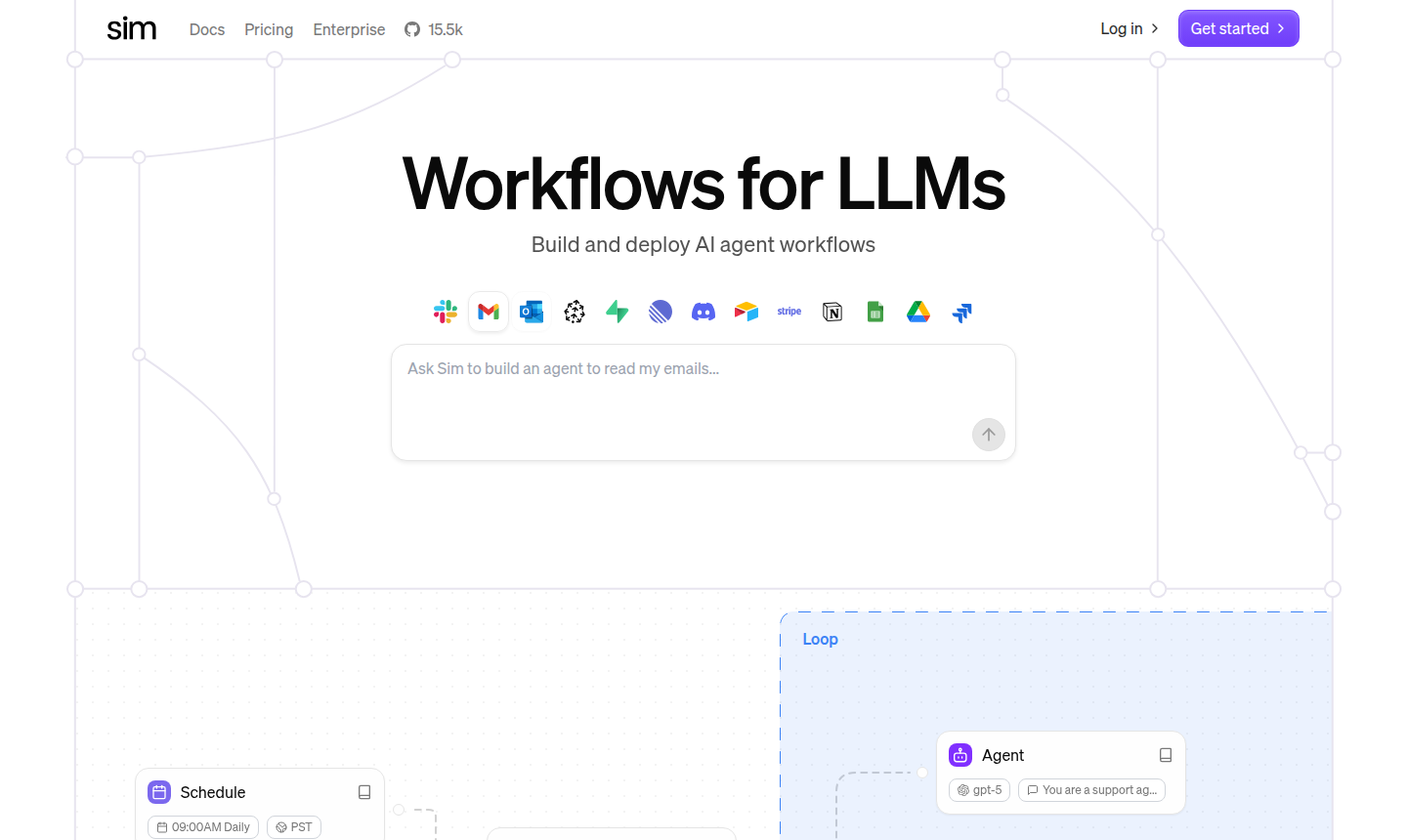
Task: Click the Log in link
Action: (x=1129, y=28)
